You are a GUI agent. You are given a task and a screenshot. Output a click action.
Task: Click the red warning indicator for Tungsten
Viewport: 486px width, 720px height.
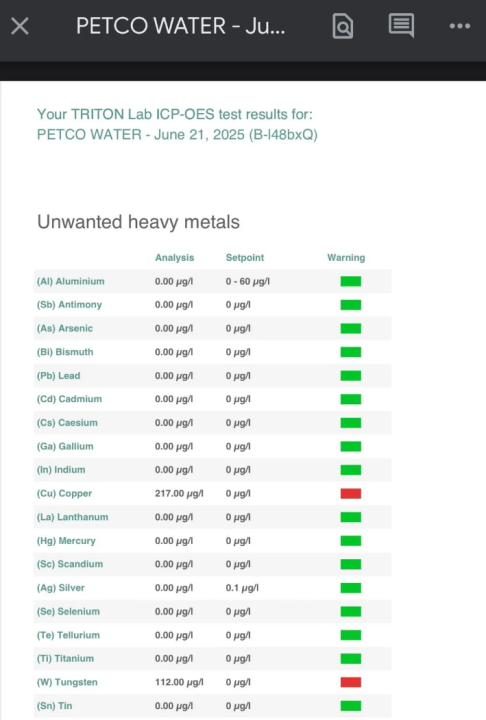[x=350, y=682]
